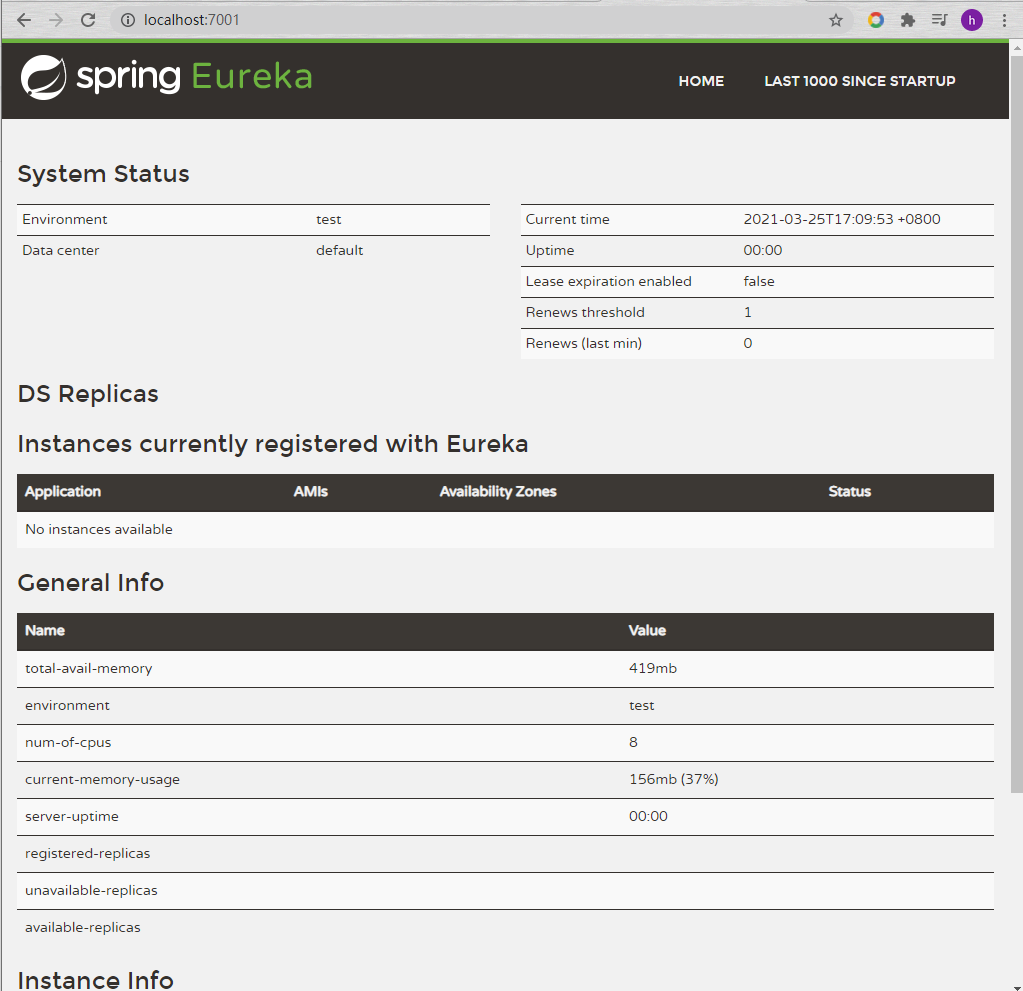1023x991 pixels.
Task: Click the 'default' data center value
Action: pyautogui.click(x=339, y=251)
